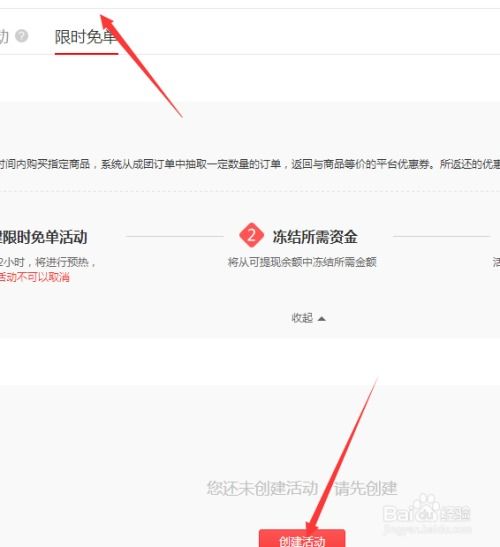The height and width of the screenshot is (547, 500).
Task: Collapse the panel with 收起 arrow
Action: [308, 318]
